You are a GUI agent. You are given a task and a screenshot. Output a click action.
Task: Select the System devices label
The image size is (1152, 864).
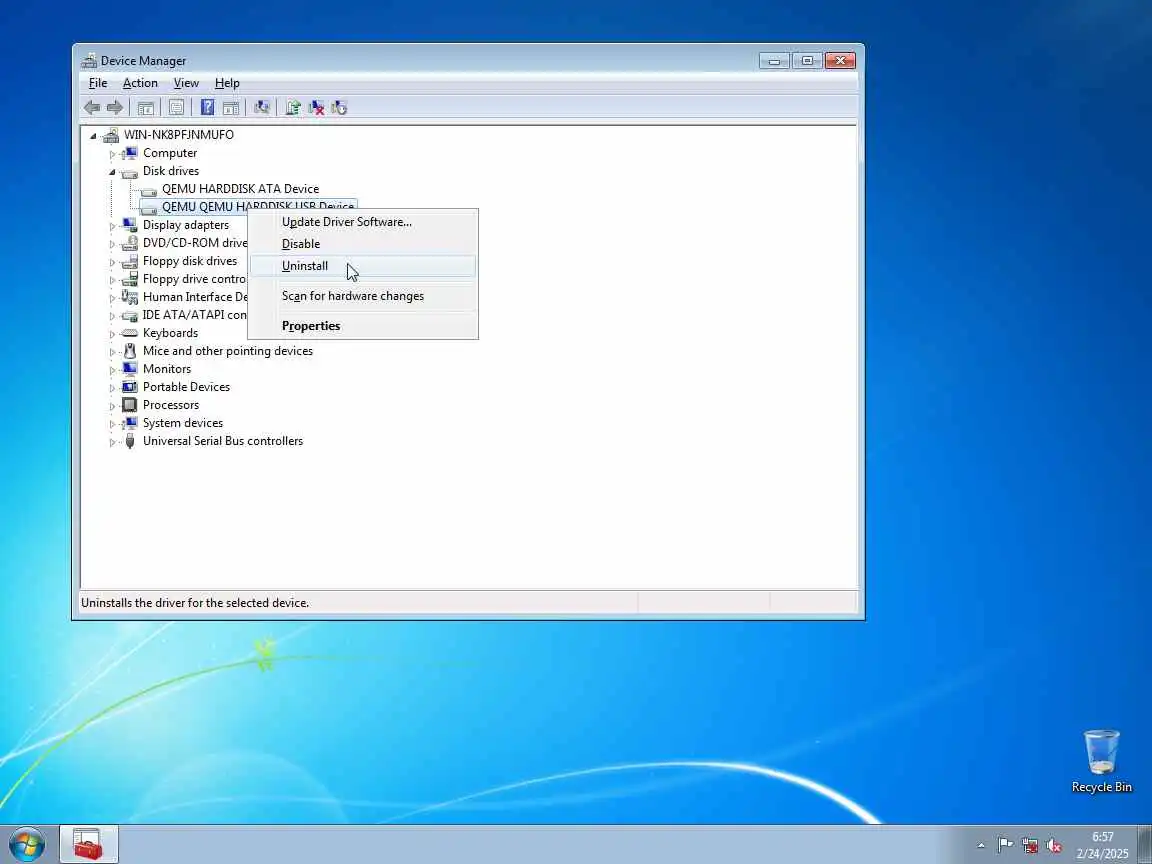pyautogui.click(x=183, y=423)
